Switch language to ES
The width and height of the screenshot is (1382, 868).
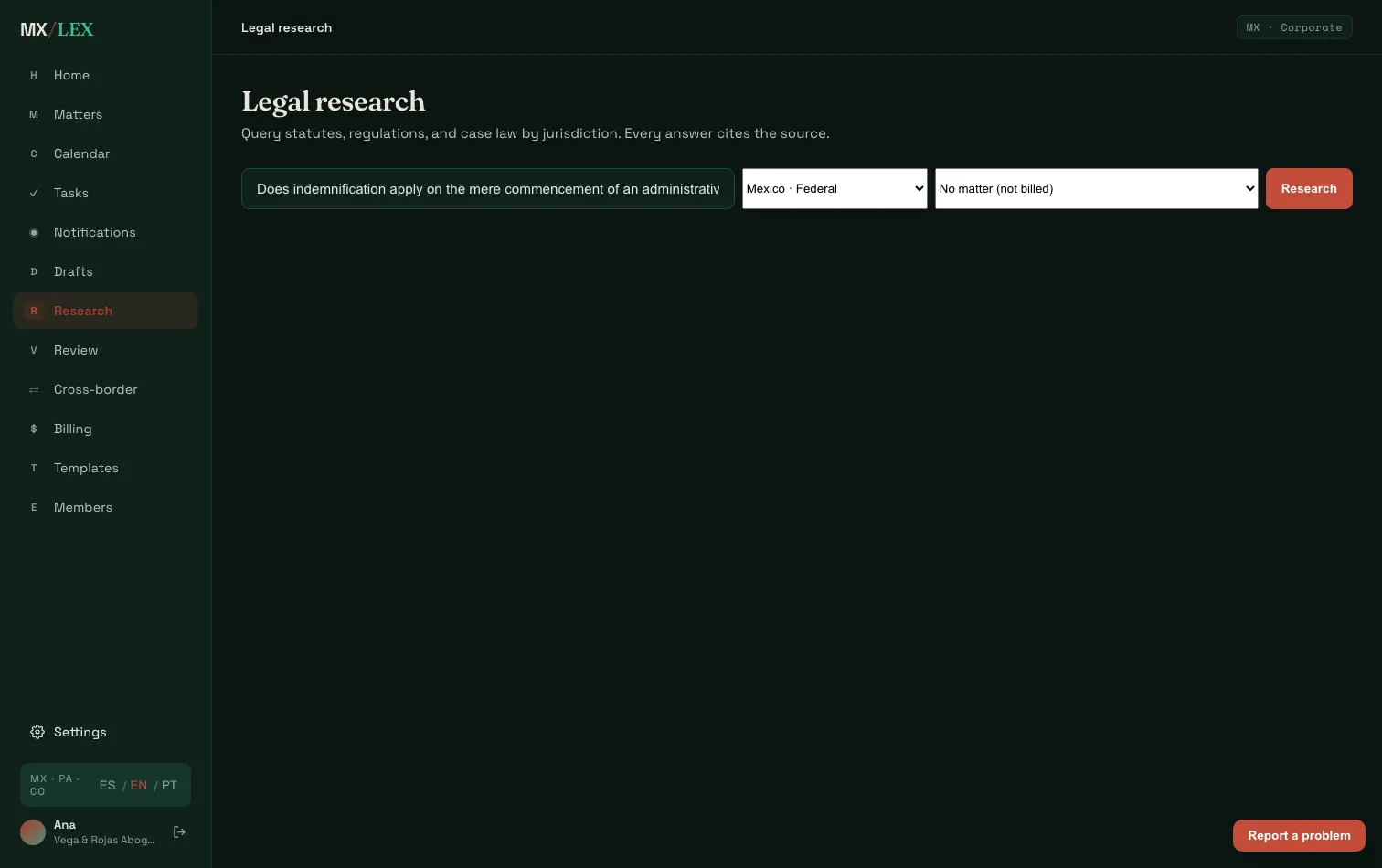tap(107, 785)
